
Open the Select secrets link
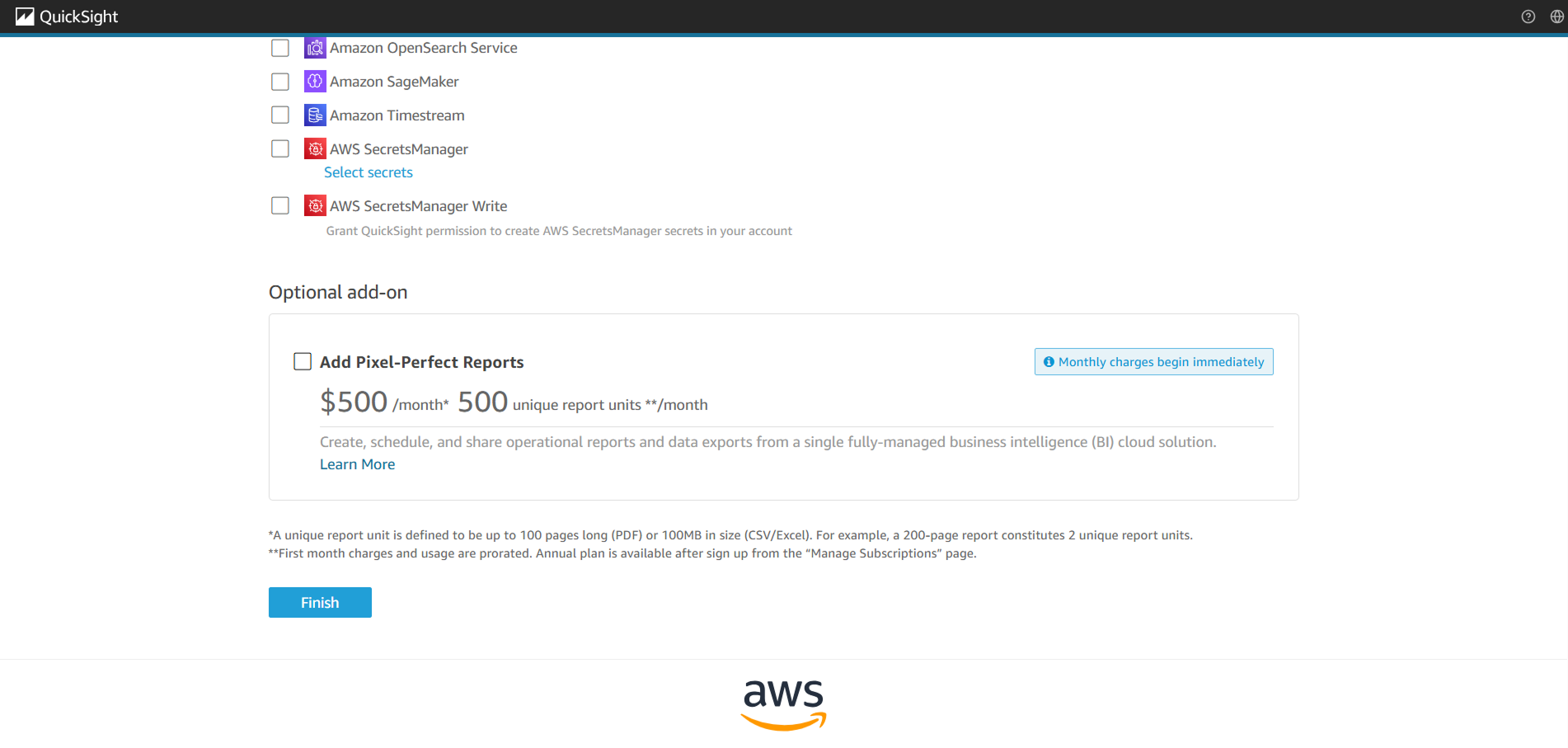point(368,172)
